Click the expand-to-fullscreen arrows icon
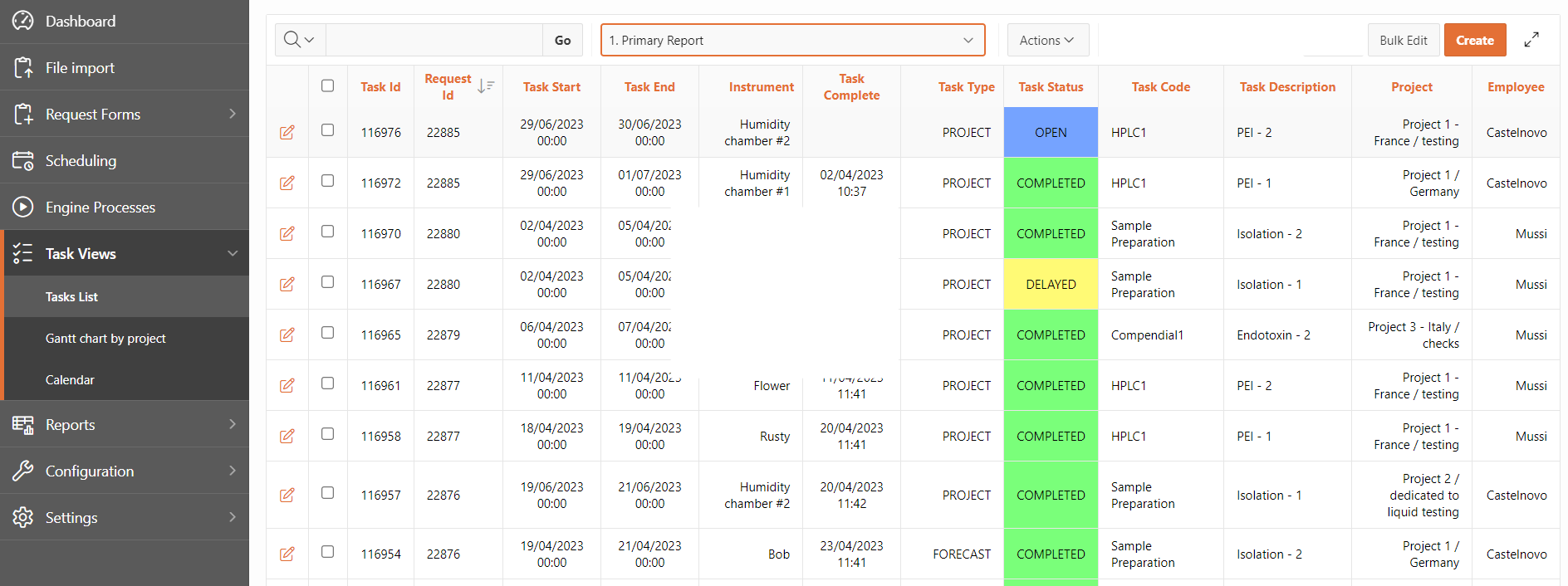Image resolution: width=1568 pixels, height=586 pixels. (x=1531, y=40)
